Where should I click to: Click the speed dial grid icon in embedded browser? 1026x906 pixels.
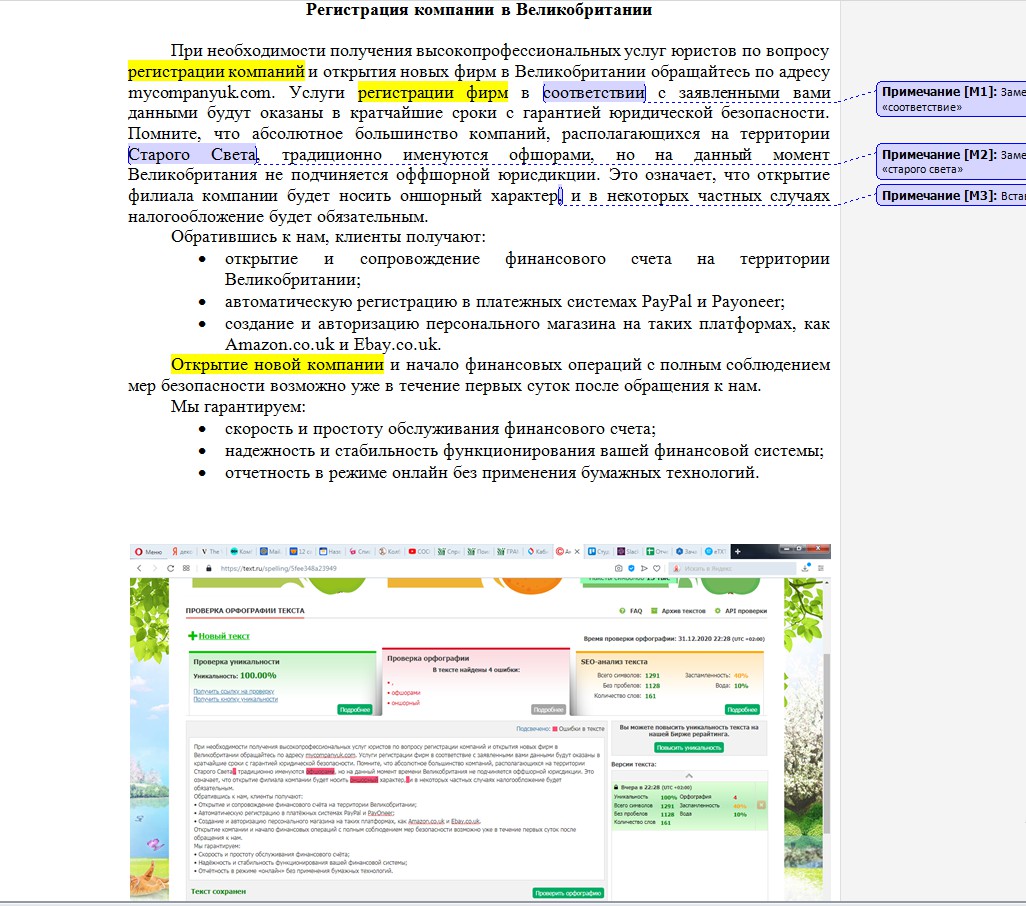(x=186, y=568)
